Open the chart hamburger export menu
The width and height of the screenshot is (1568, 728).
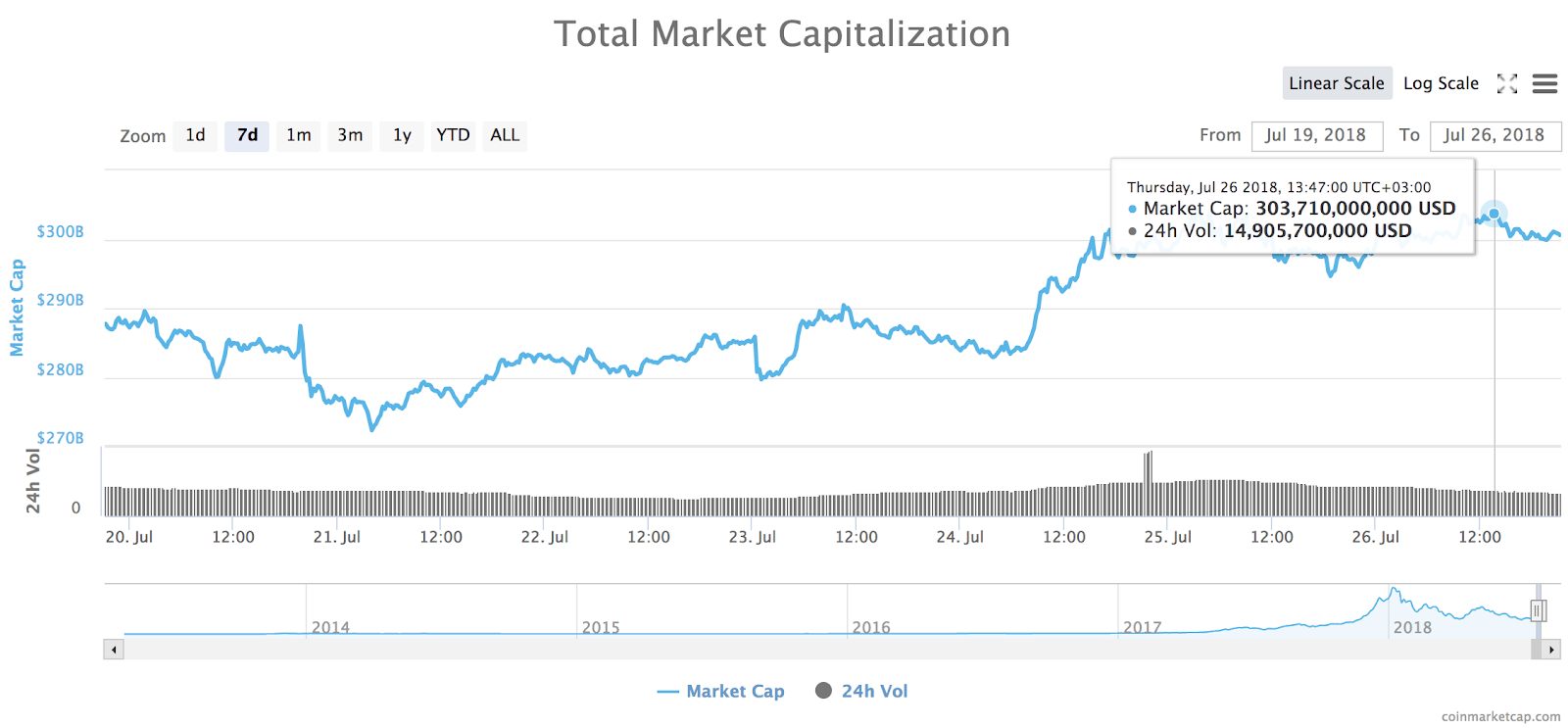(x=1544, y=84)
